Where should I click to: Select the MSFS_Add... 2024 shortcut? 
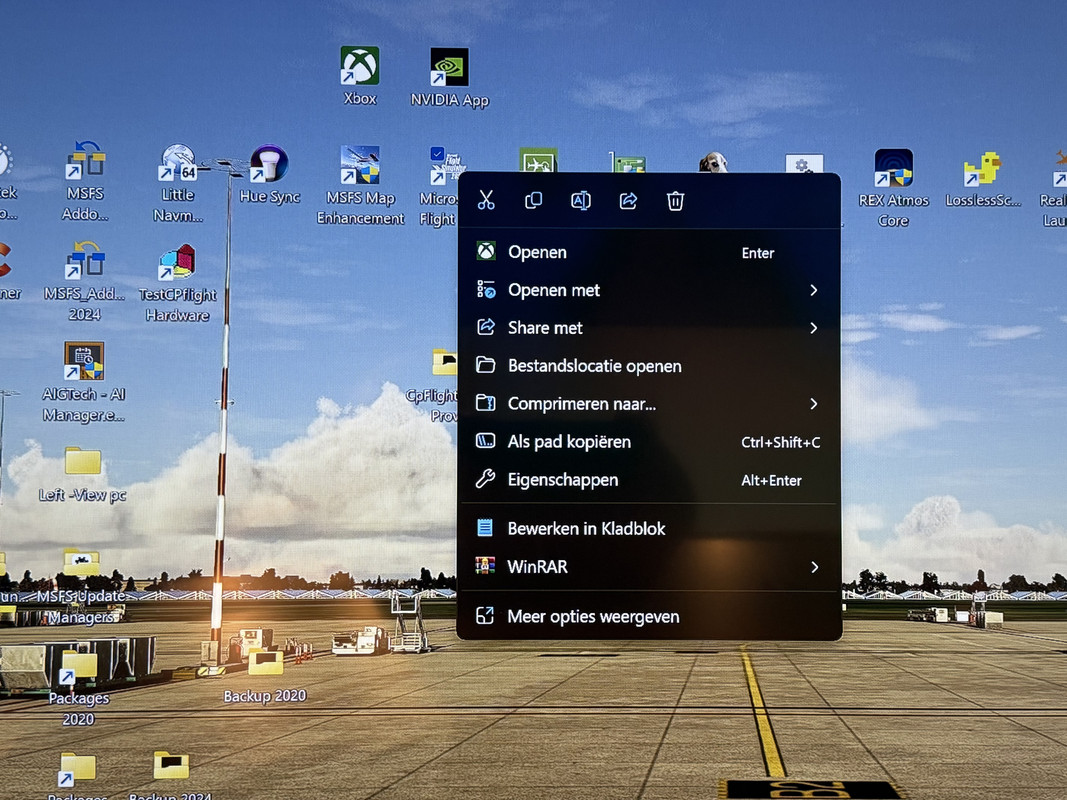[84, 280]
